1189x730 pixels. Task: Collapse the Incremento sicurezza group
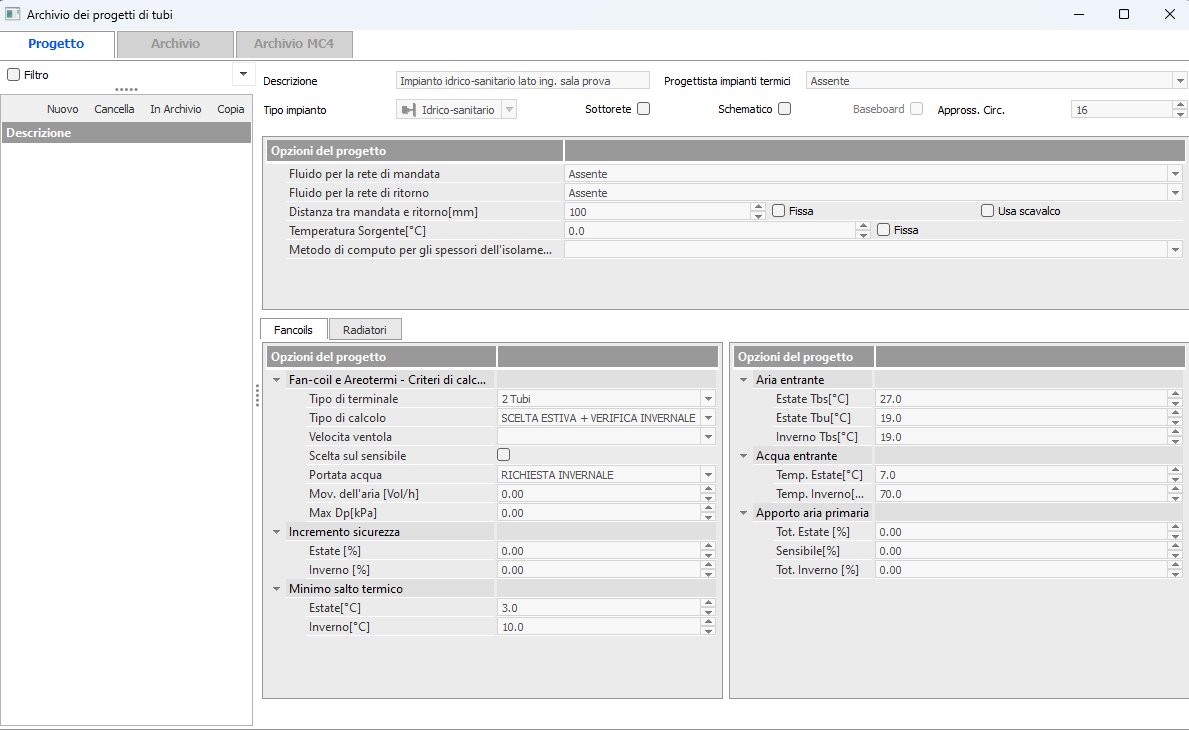click(277, 532)
